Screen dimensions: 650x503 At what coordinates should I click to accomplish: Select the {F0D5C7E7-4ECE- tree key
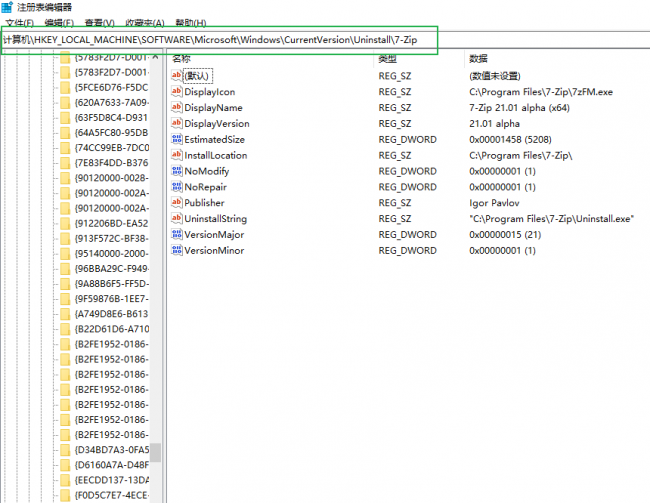[112, 495]
